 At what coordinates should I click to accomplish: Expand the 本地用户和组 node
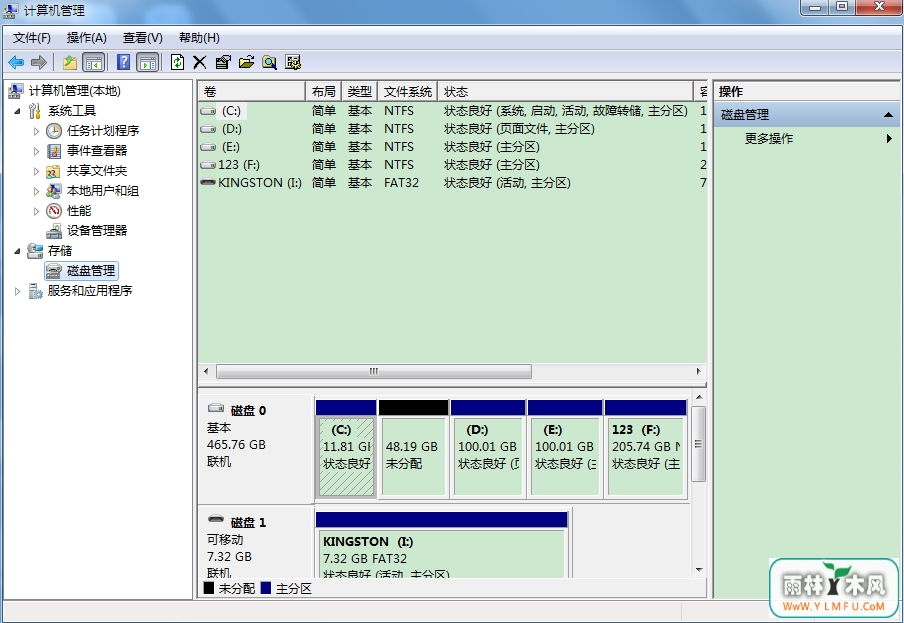coord(36,191)
